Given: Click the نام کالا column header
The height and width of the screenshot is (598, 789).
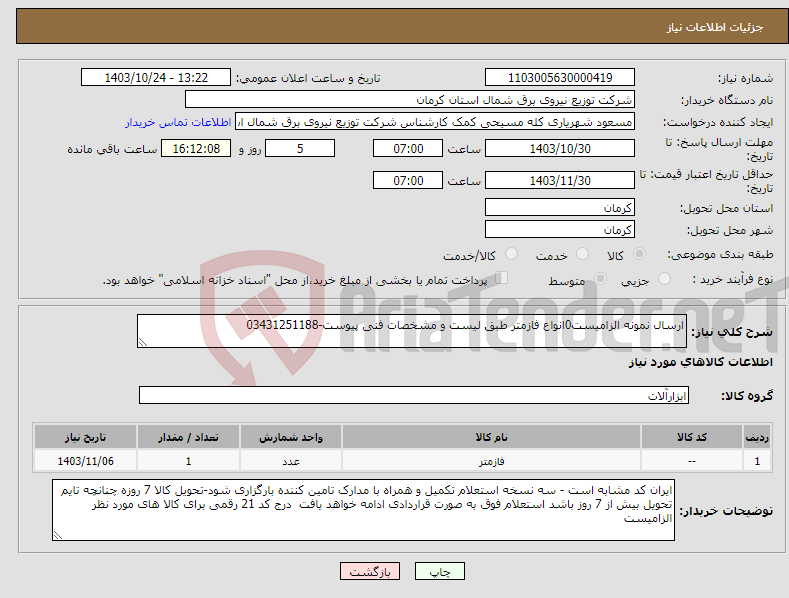Looking at the screenshot, I should point(491,437).
